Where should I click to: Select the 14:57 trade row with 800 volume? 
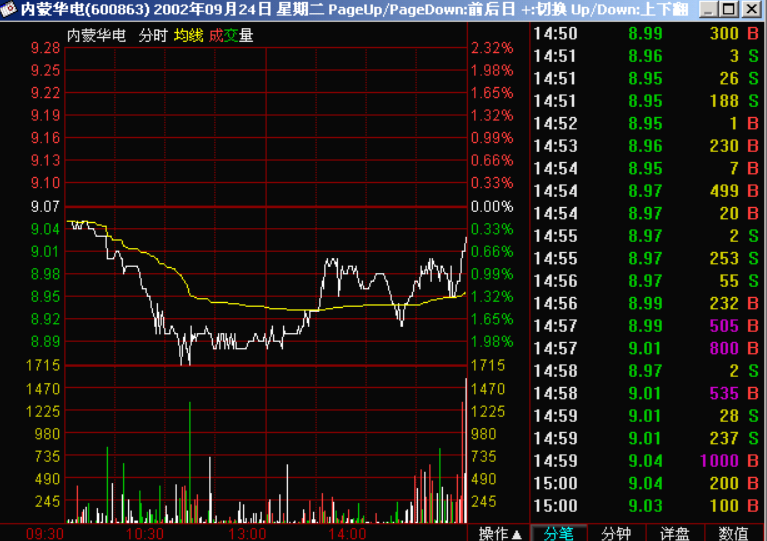(x=648, y=348)
